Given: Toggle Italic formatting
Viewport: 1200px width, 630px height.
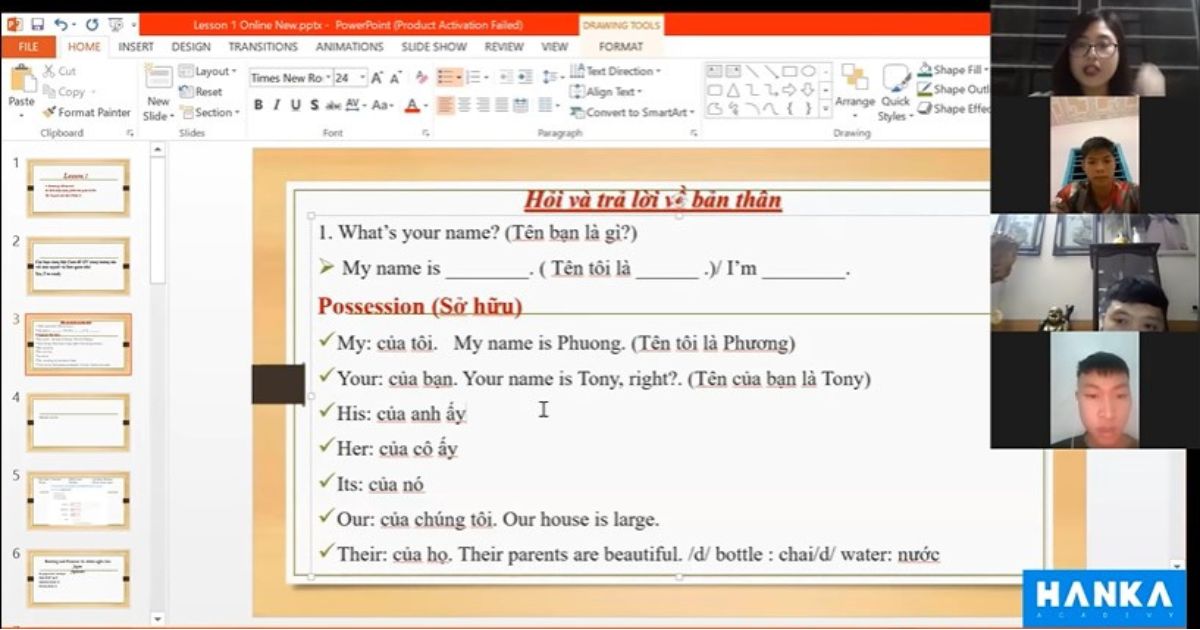Looking at the screenshot, I should (277, 103).
